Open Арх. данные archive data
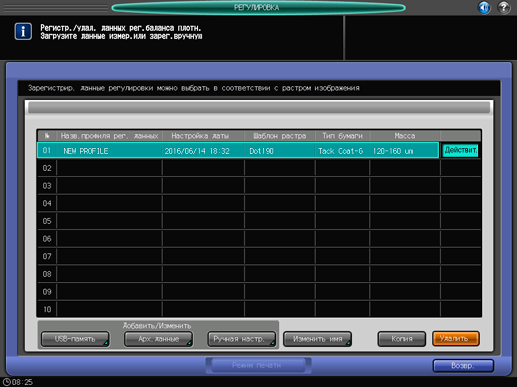This screenshot has width=517, height=387. point(158,339)
